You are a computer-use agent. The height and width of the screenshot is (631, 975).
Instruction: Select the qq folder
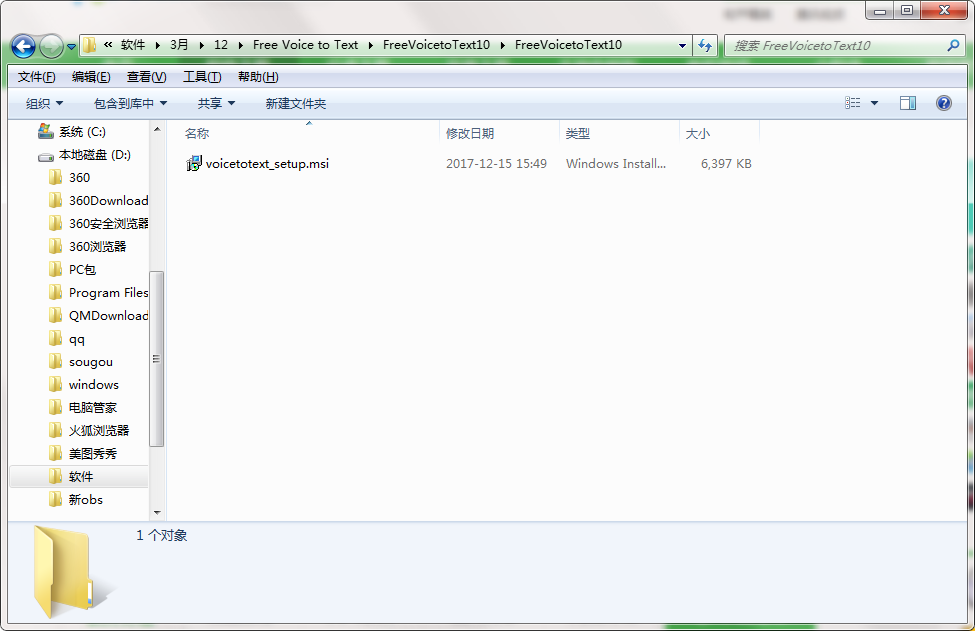pos(76,339)
